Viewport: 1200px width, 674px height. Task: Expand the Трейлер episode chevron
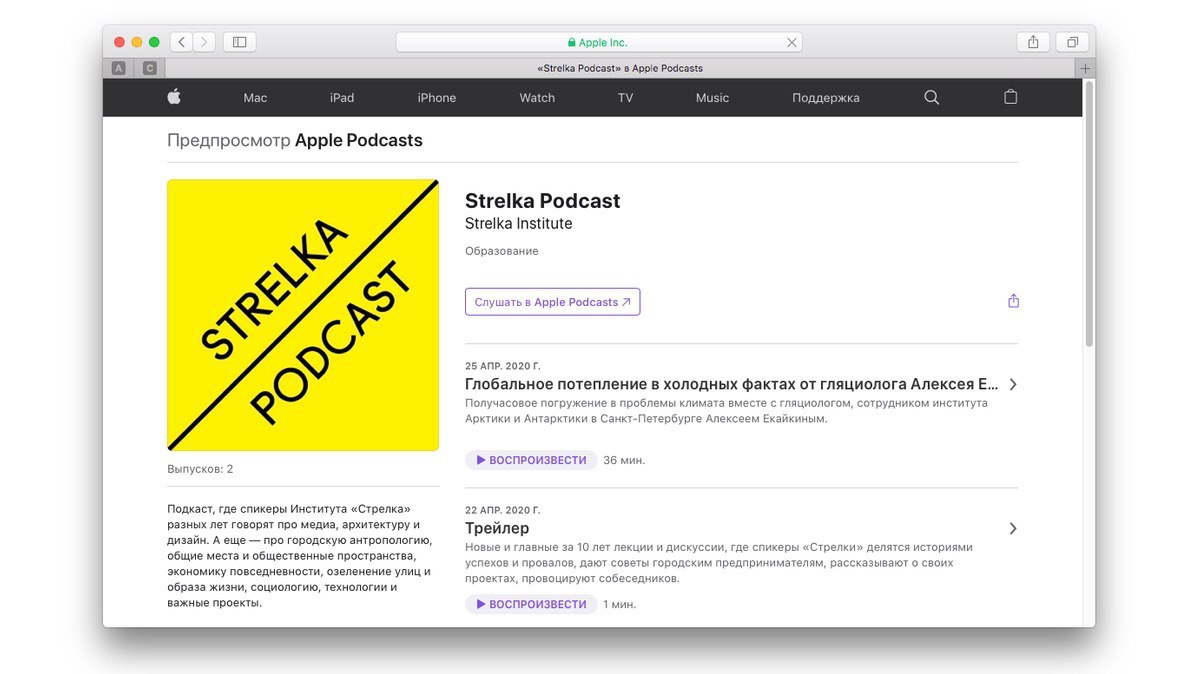[x=1013, y=528]
